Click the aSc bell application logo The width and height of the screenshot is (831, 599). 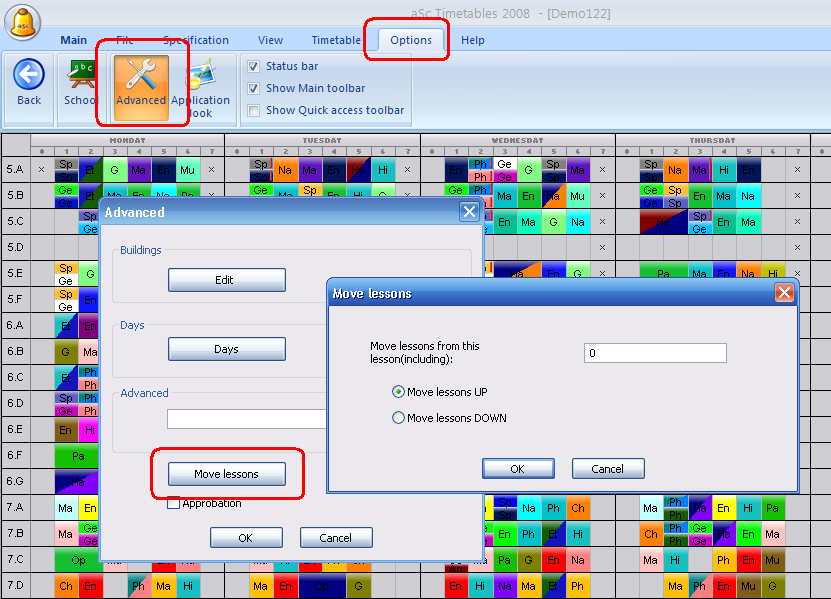click(22, 21)
